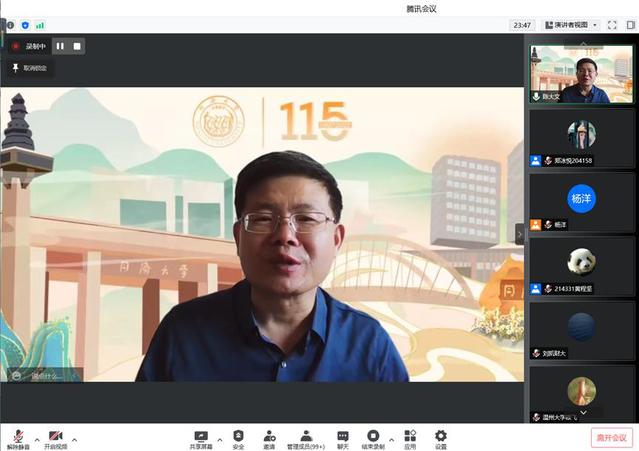639x451 pixels.
Task: Open the meeting info icon at top left
Action: pyautogui.click(x=11, y=25)
